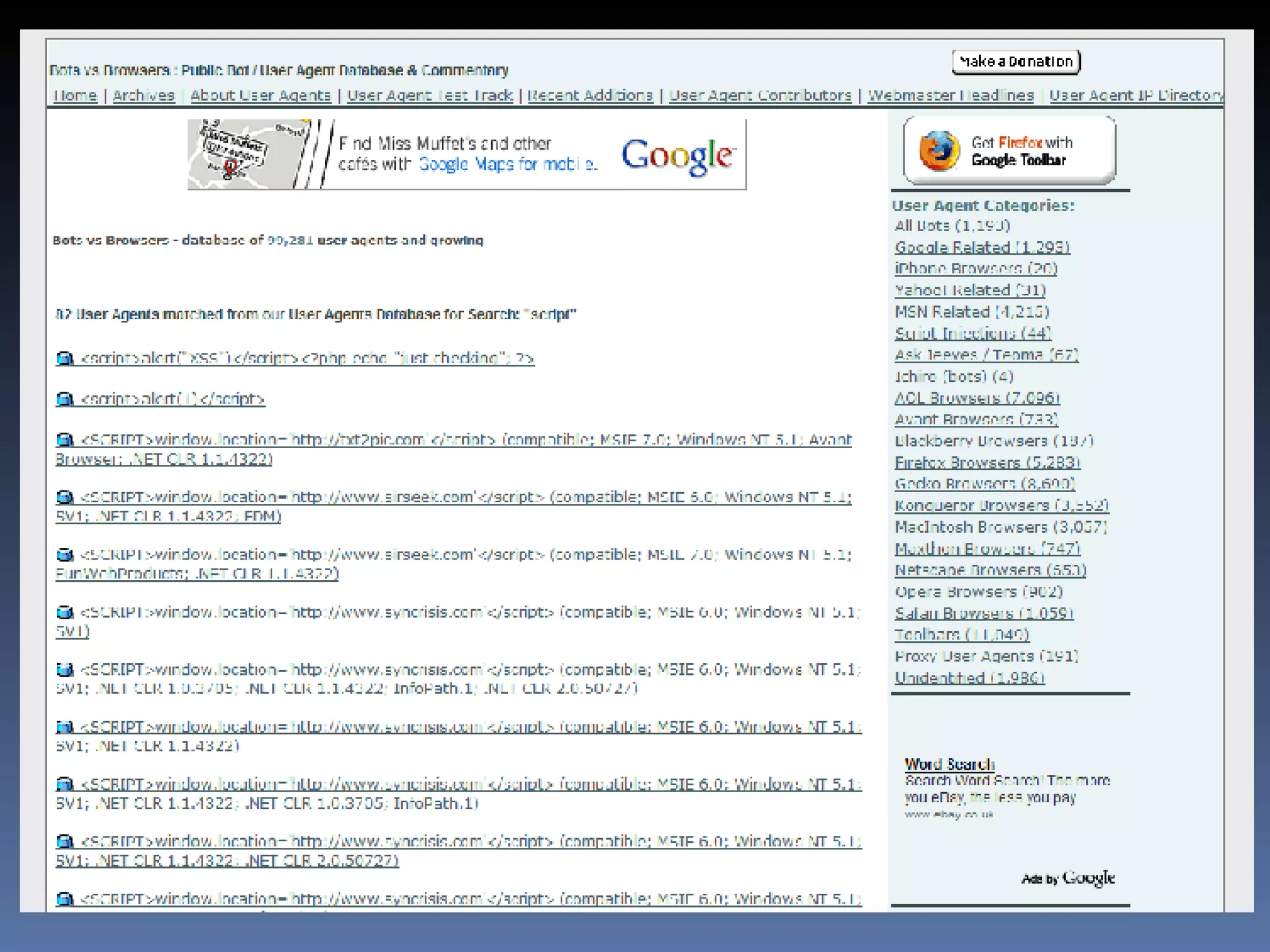Click icon beside the InfoPath.1 syncrisis entry
This screenshot has width=1270, height=952.
64,784
